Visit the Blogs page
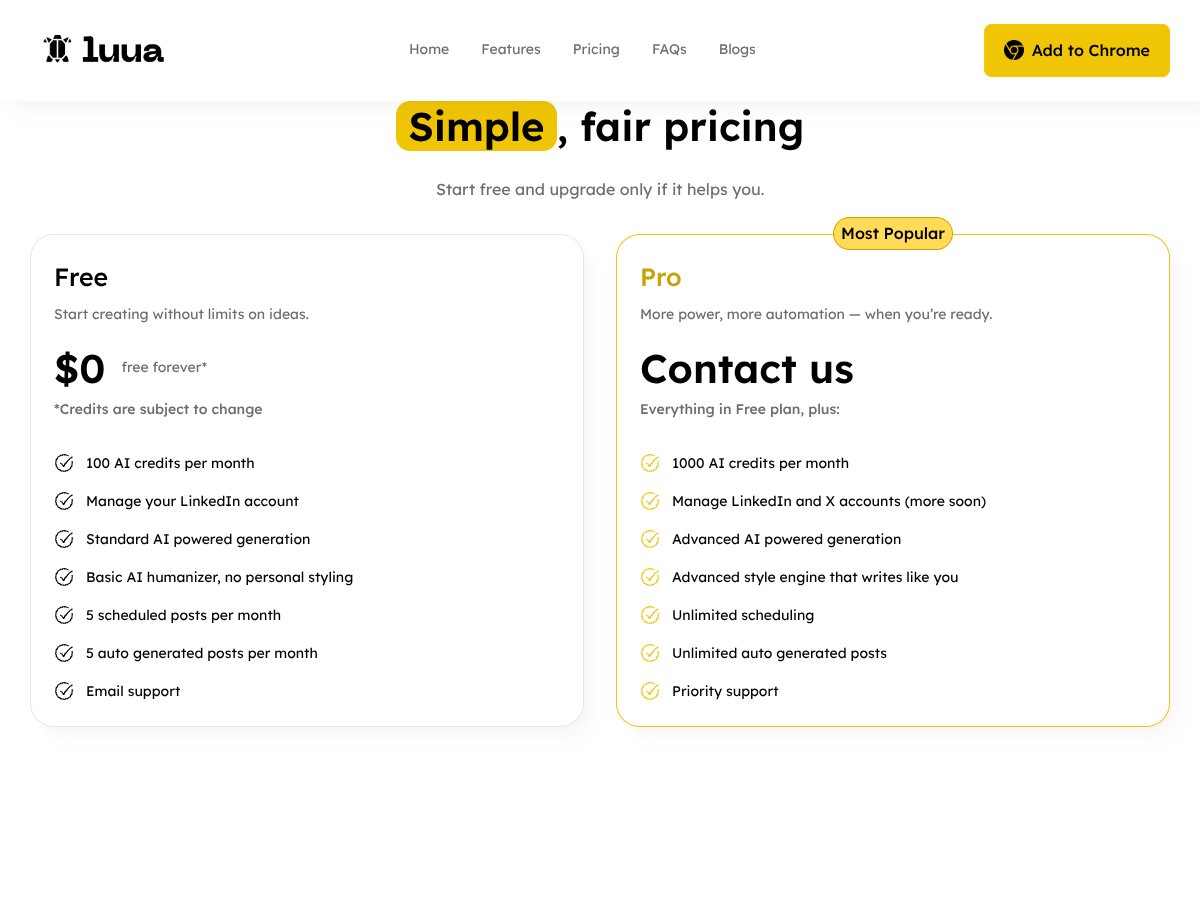The width and height of the screenshot is (1200, 900). click(737, 49)
